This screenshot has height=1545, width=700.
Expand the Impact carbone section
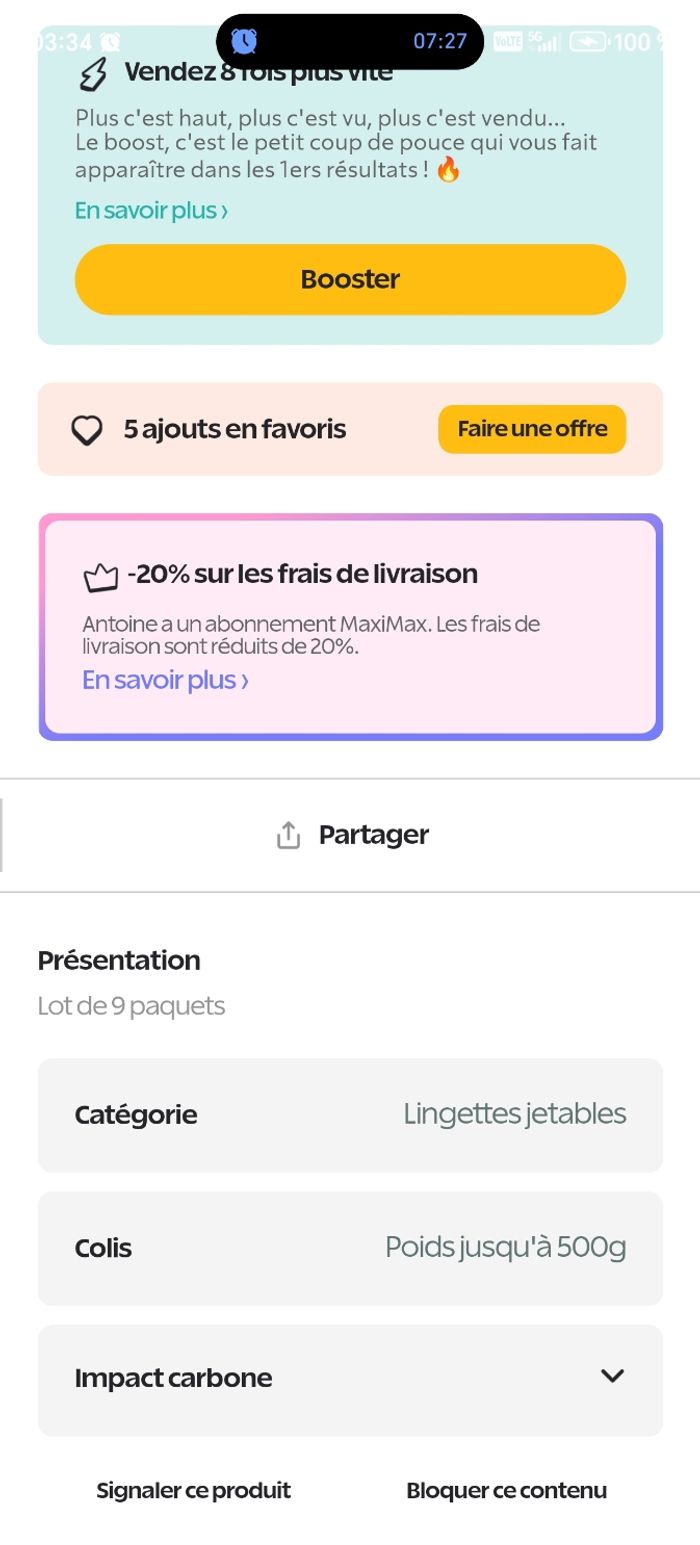click(612, 1376)
